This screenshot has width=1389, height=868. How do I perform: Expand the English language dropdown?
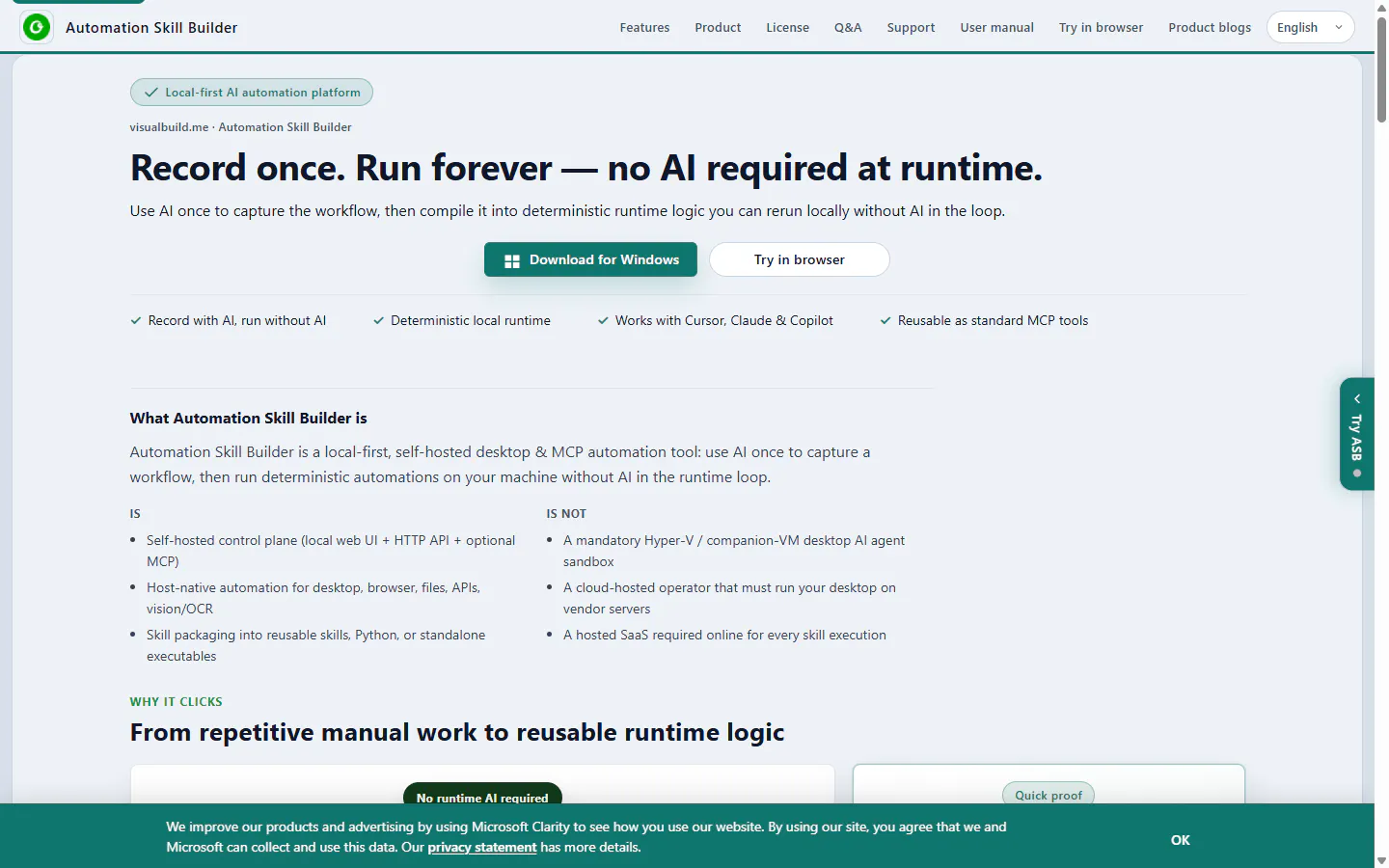click(1310, 27)
